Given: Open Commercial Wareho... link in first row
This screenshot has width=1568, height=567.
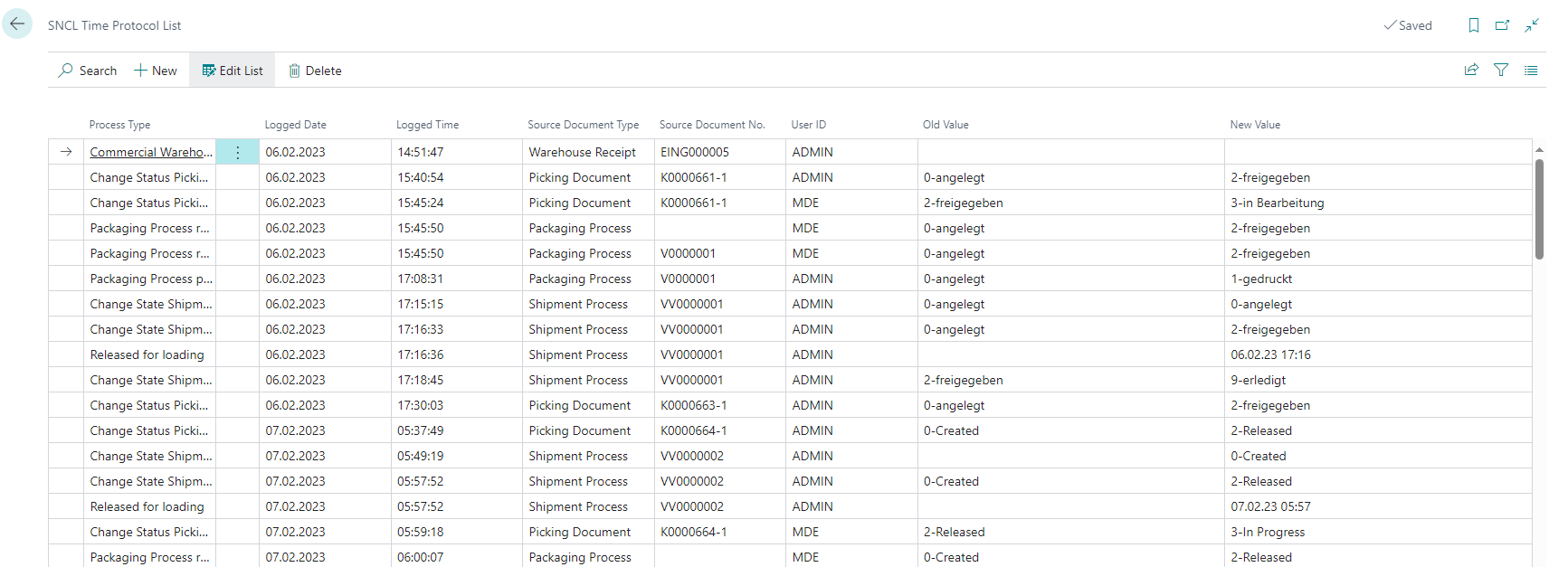Looking at the screenshot, I should (x=151, y=152).
